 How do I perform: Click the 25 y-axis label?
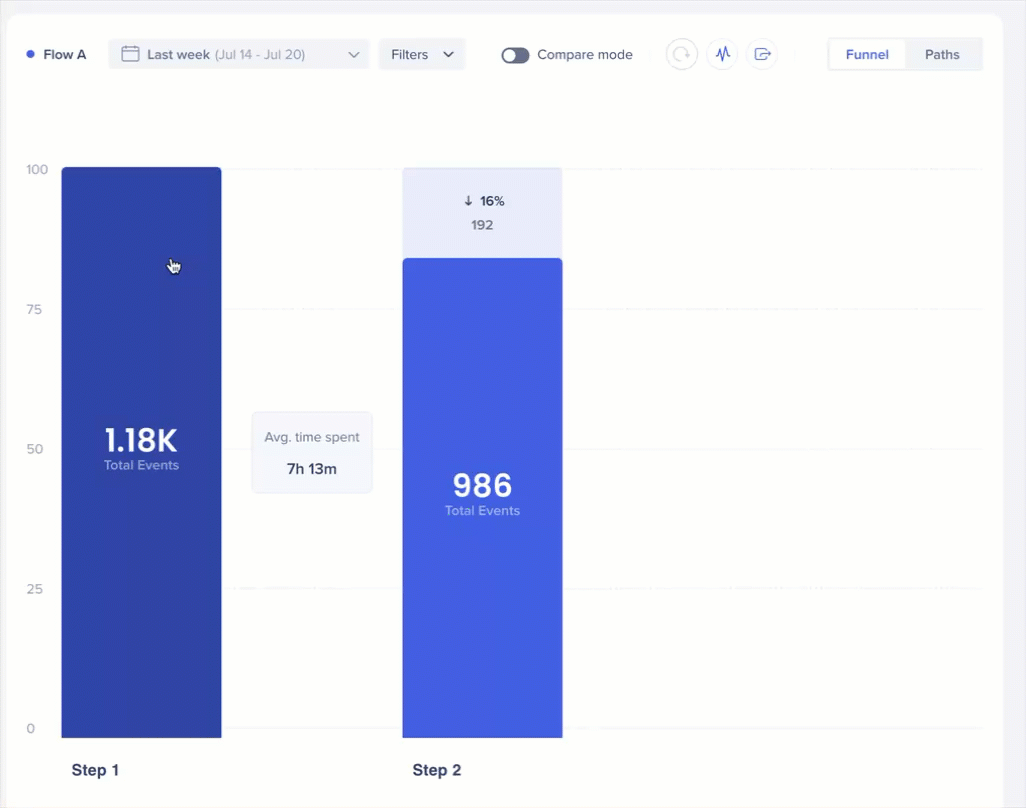point(34,589)
